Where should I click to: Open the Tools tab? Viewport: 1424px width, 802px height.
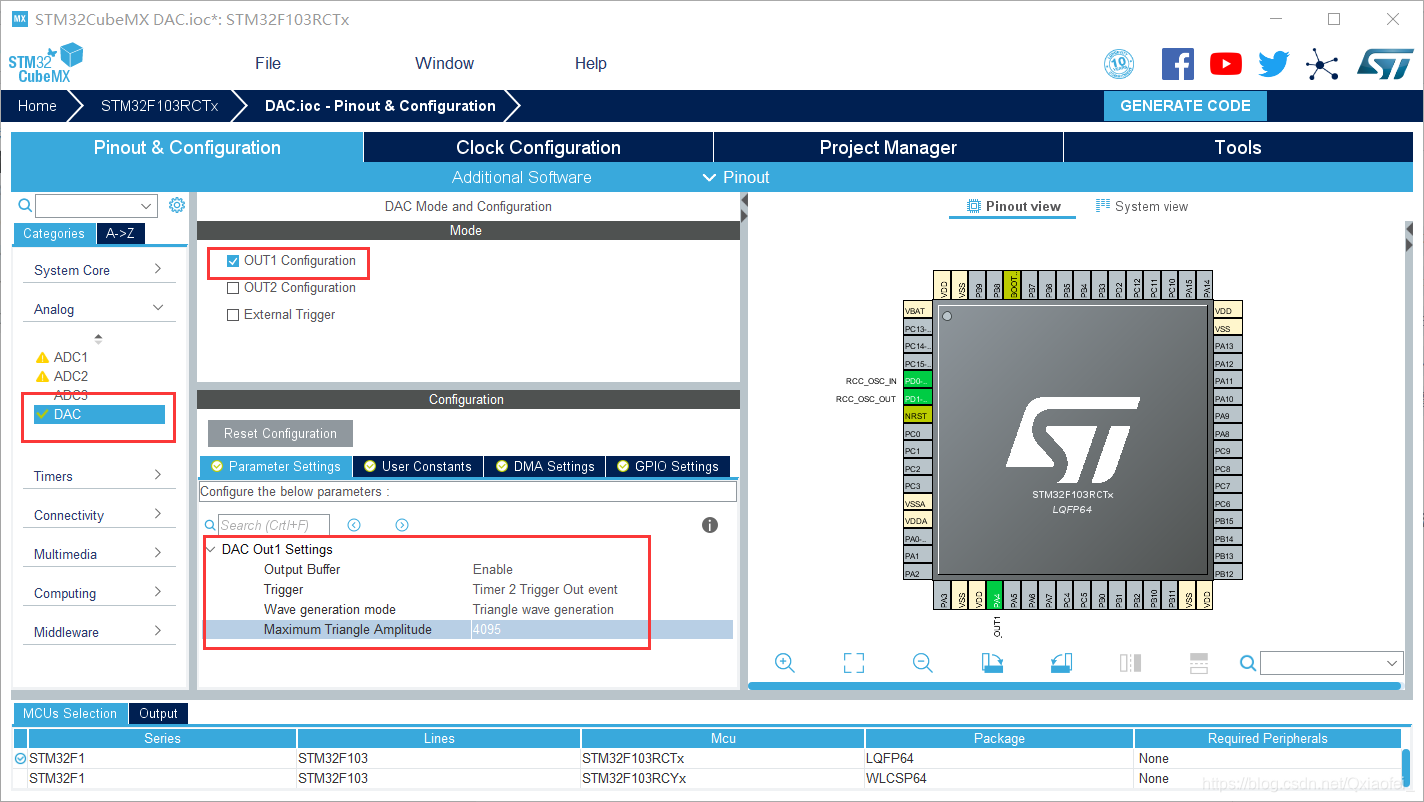(x=1238, y=147)
